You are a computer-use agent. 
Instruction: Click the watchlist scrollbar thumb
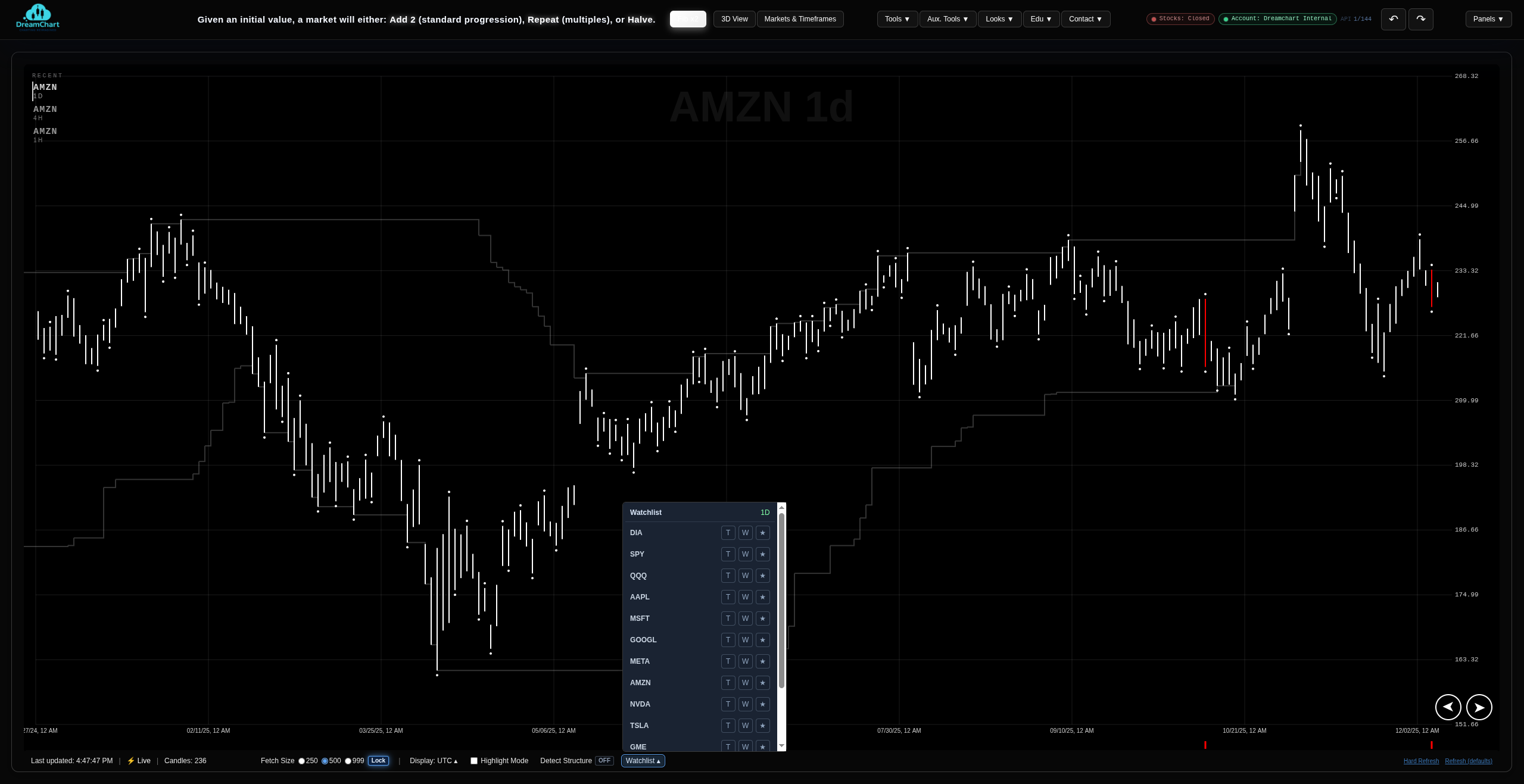click(781, 600)
